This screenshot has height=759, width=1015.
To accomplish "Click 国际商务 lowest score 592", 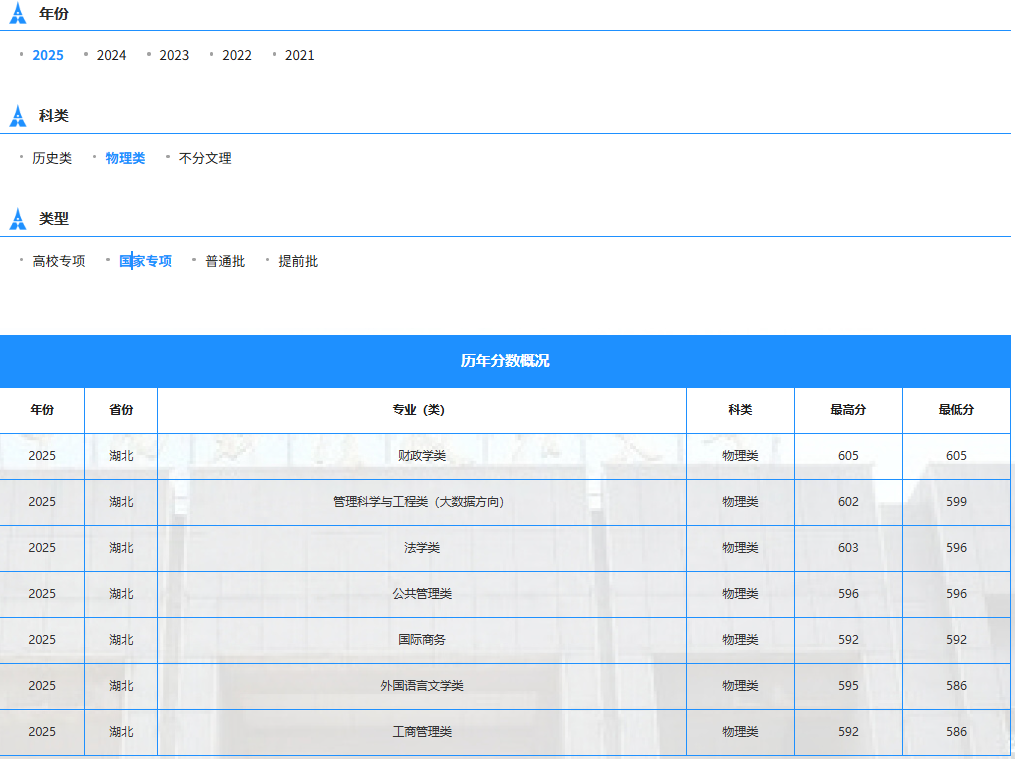I will [956, 640].
